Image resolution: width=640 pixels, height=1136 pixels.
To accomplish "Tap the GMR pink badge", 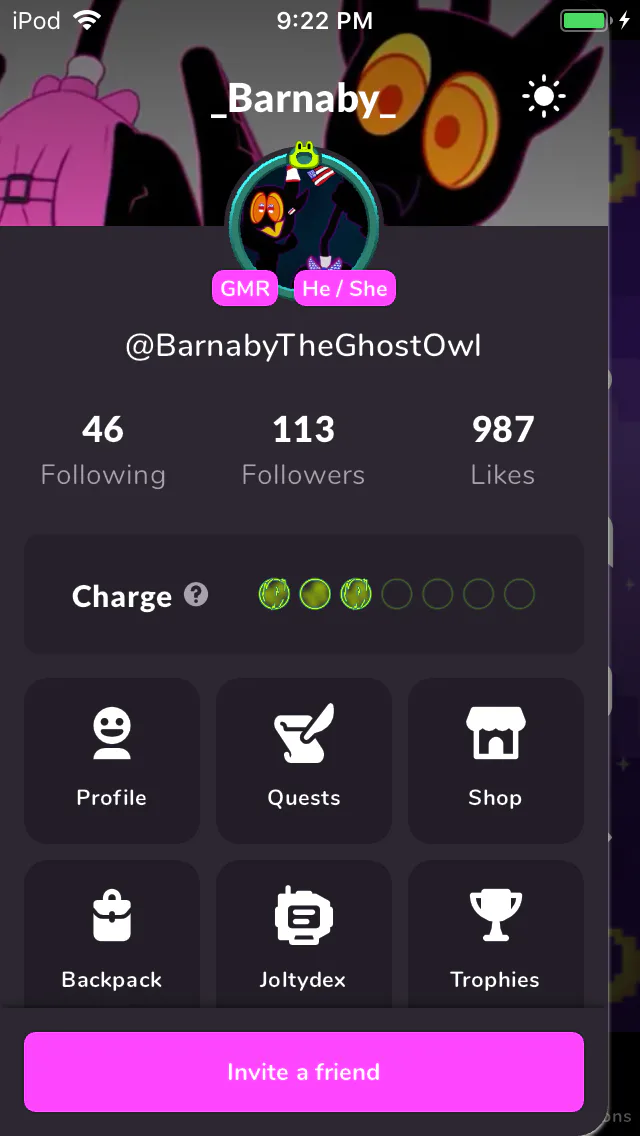I will coord(245,288).
